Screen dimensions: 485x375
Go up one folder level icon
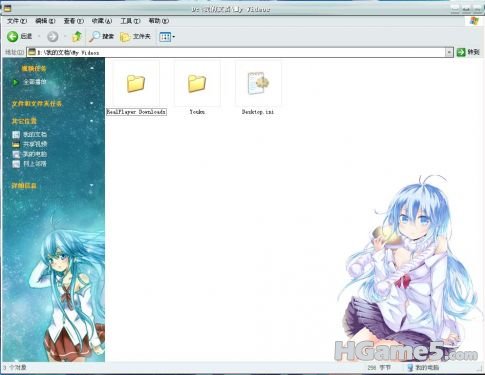[x=77, y=36]
